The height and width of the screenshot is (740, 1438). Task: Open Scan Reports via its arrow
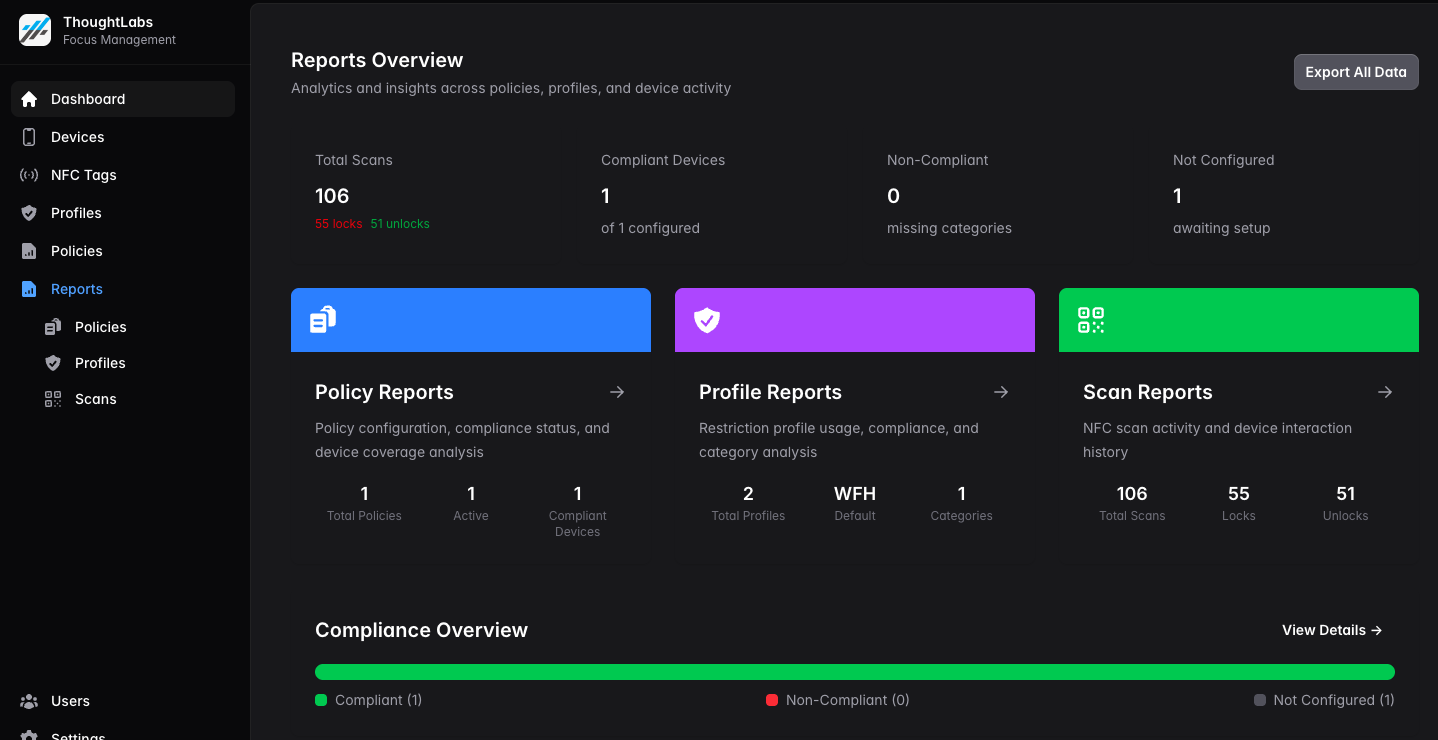point(1385,392)
